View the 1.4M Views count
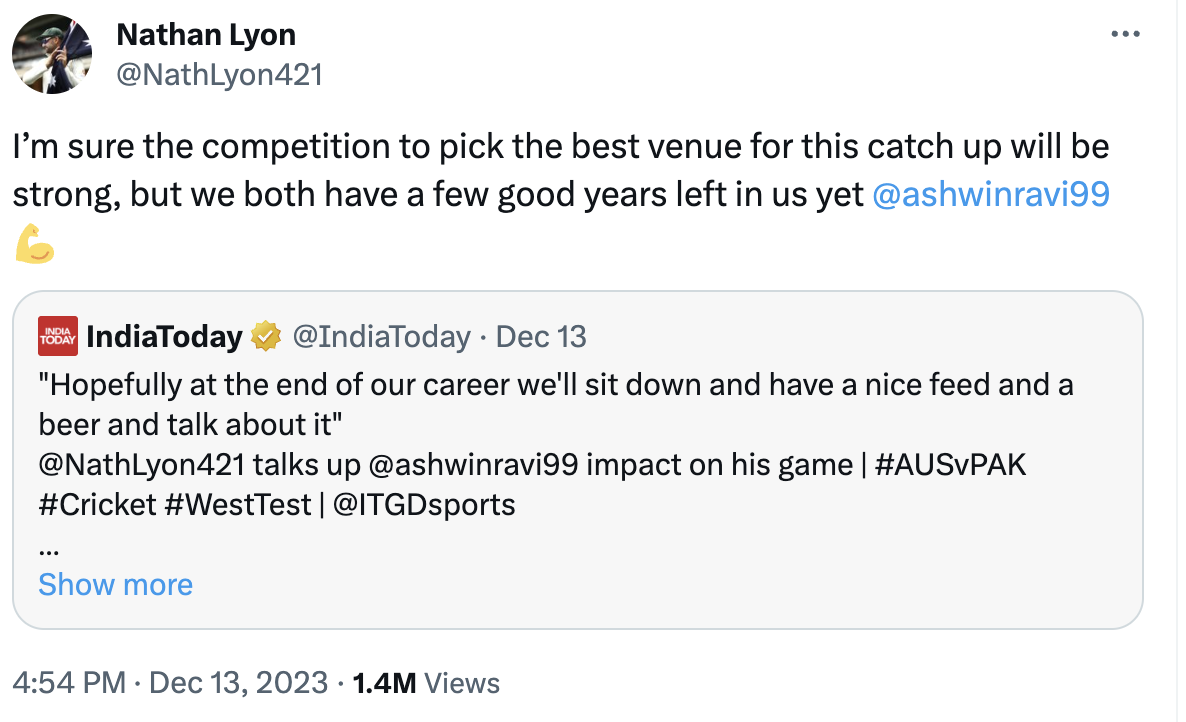 pyautogui.click(x=426, y=683)
